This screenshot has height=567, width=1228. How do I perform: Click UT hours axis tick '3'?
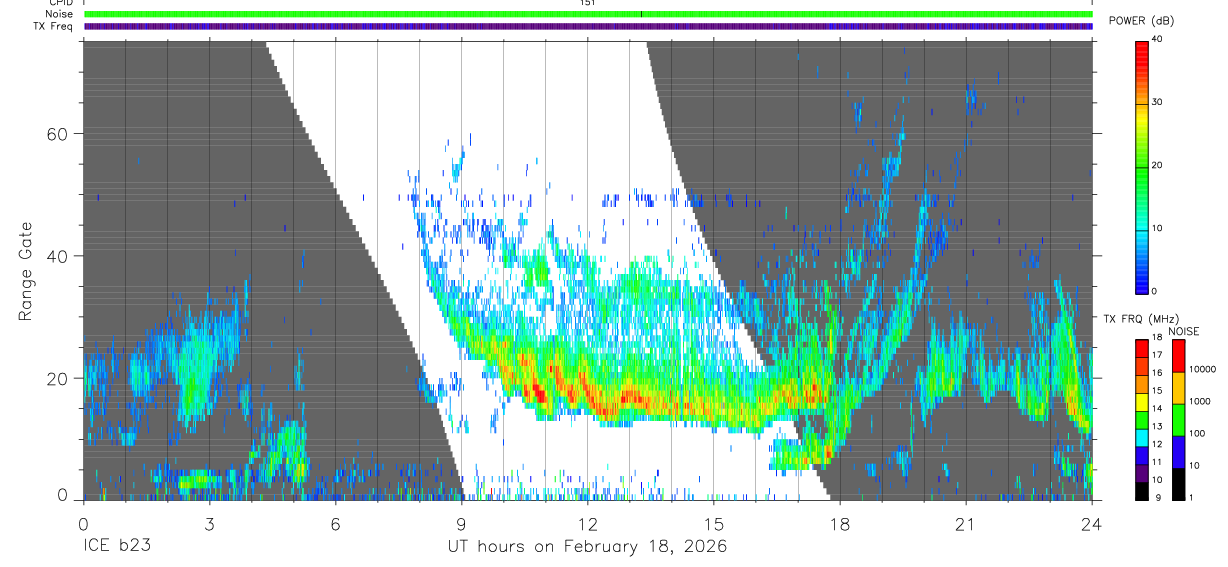click(x=209, y=524)
